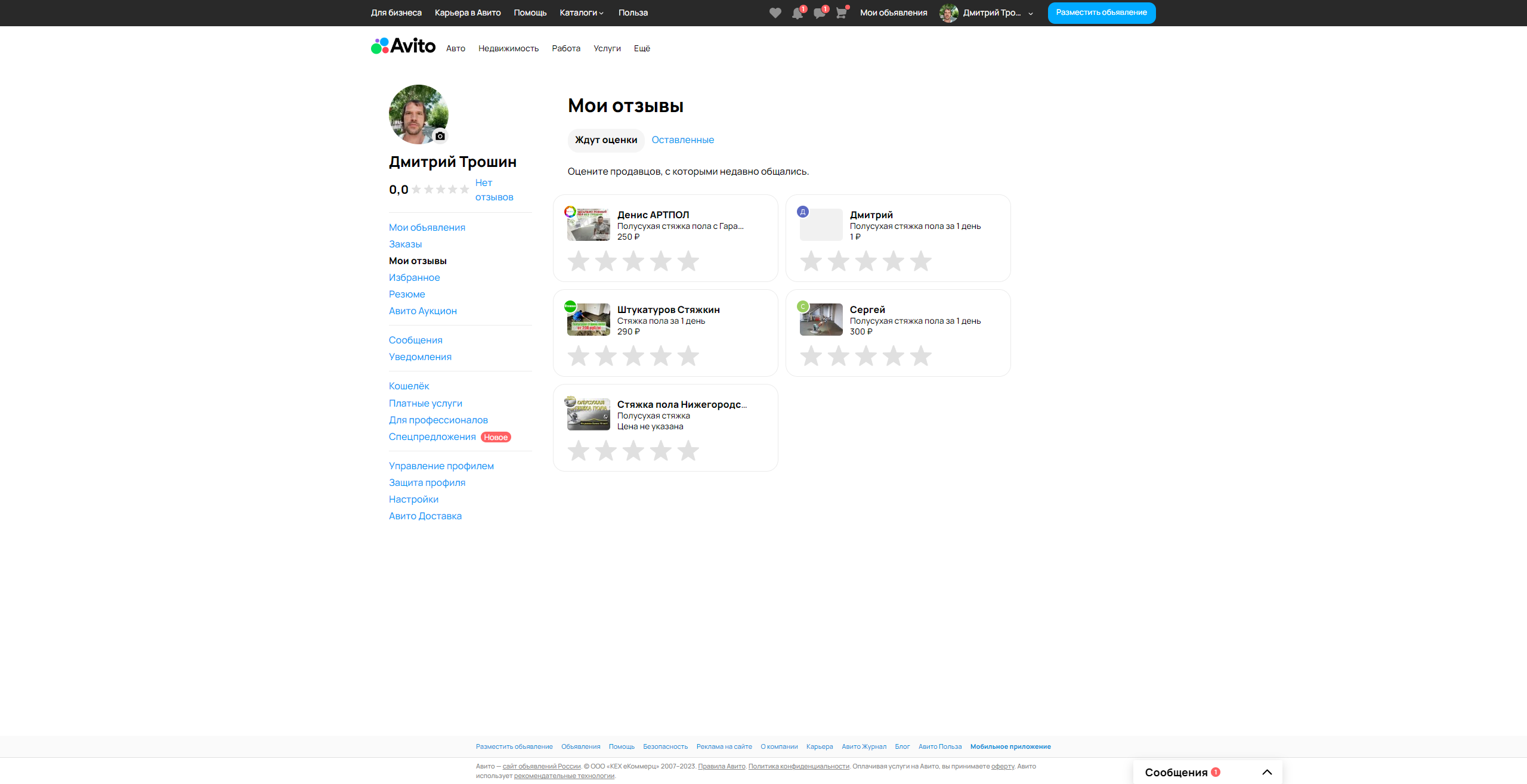Give Сергей a five-star rating
This screenshot has height=784, width=1527.
921,356
